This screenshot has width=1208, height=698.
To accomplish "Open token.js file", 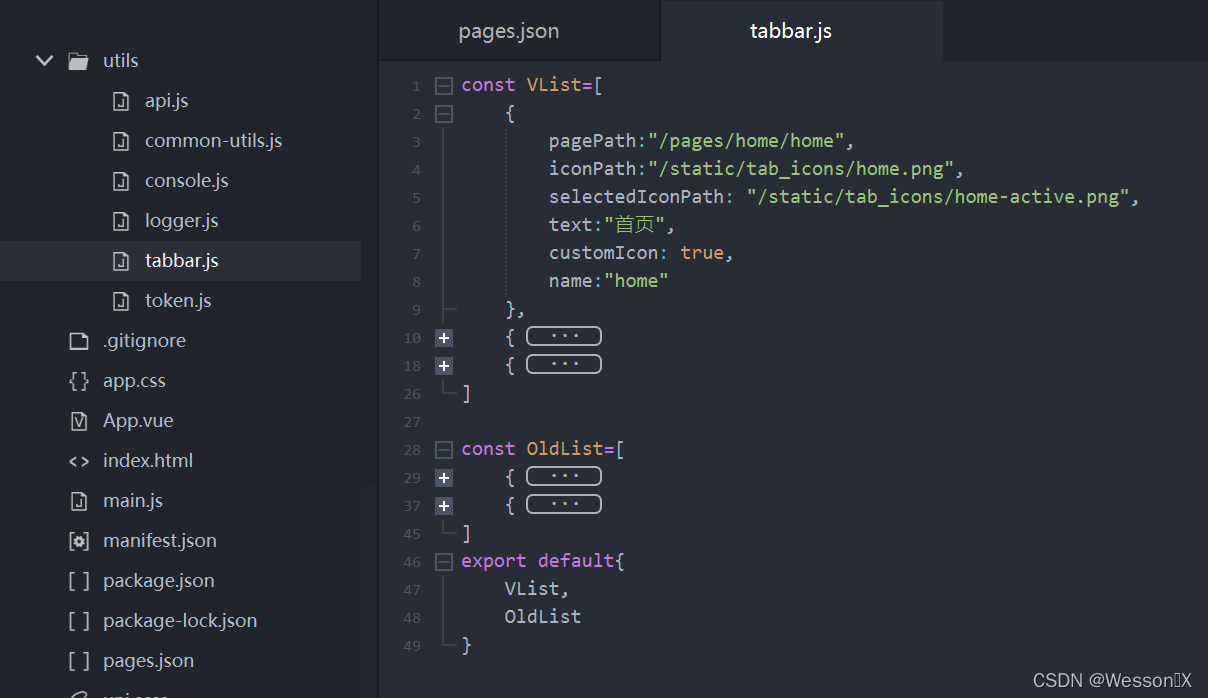I will pos(178,301).
